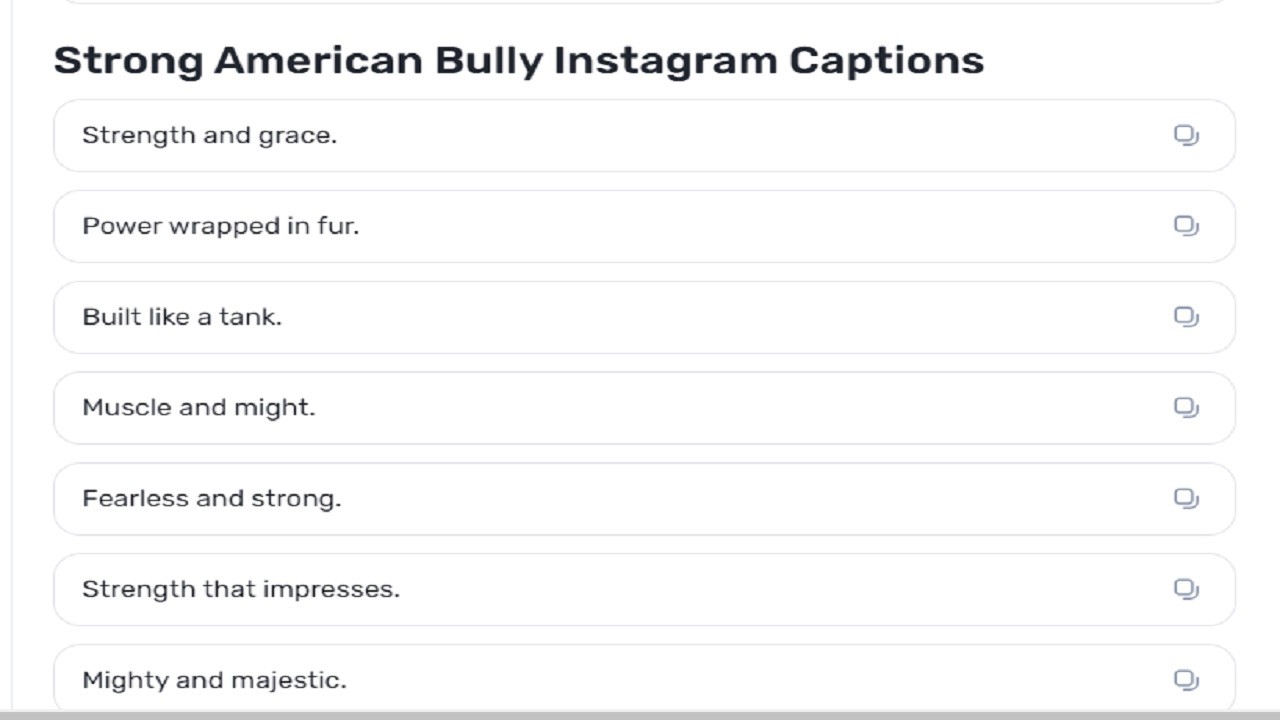The image size is (1280, 720).
Task: Select the "Mighty and majestic." caption text
Action: [214, 680]
